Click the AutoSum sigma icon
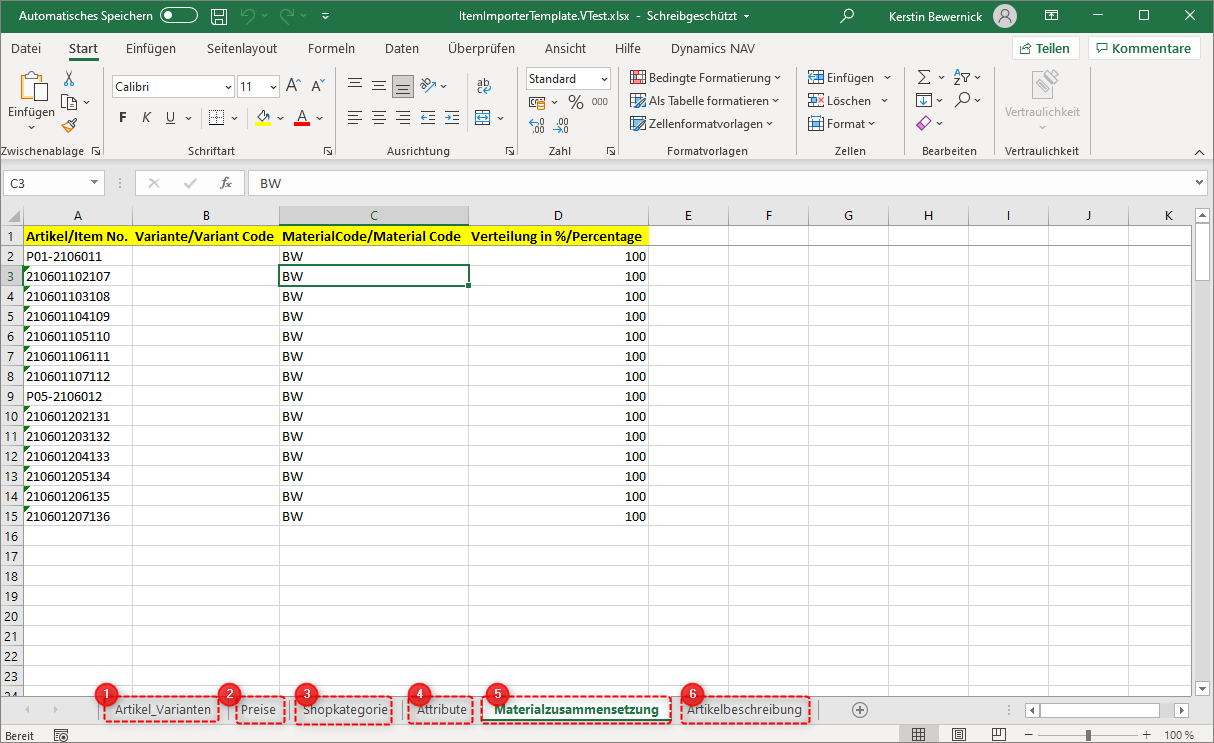This screenshot has height=743, width=1214. 924,77
